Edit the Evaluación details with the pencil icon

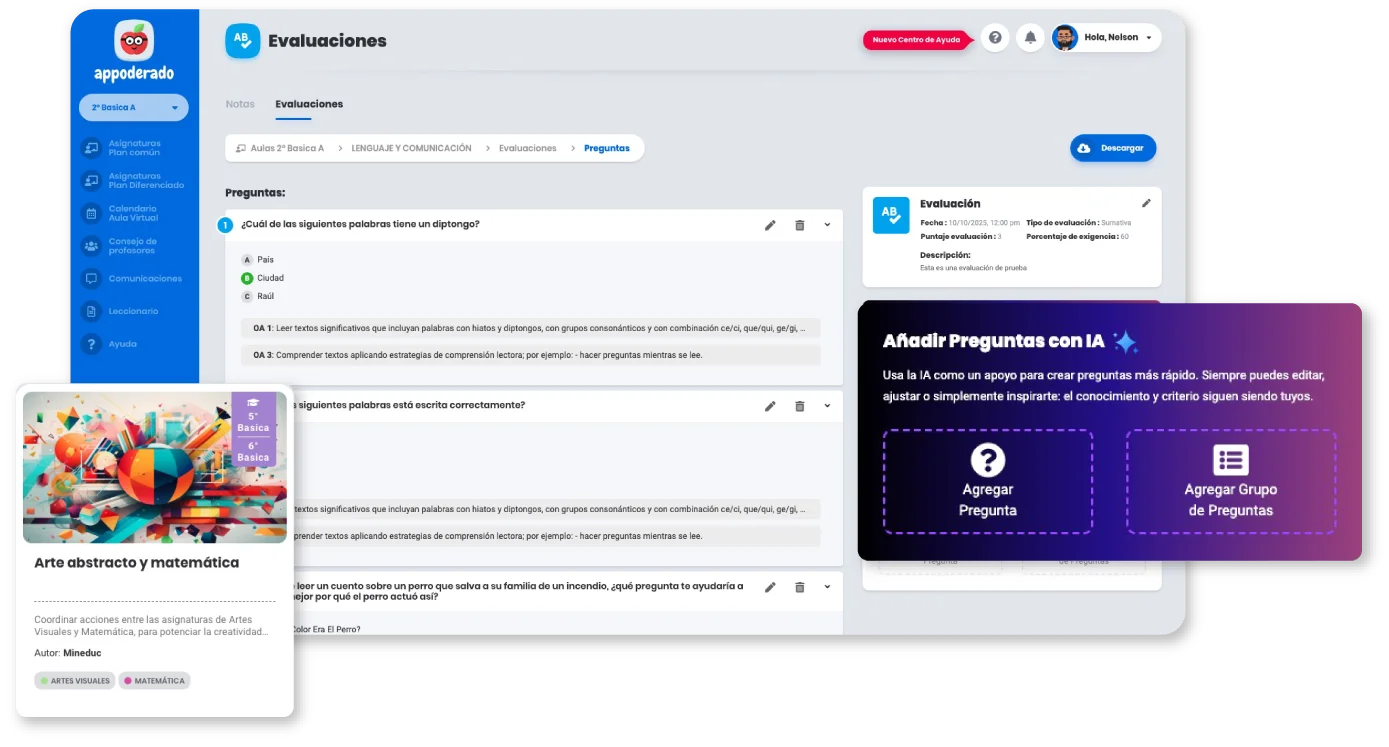1146,202
